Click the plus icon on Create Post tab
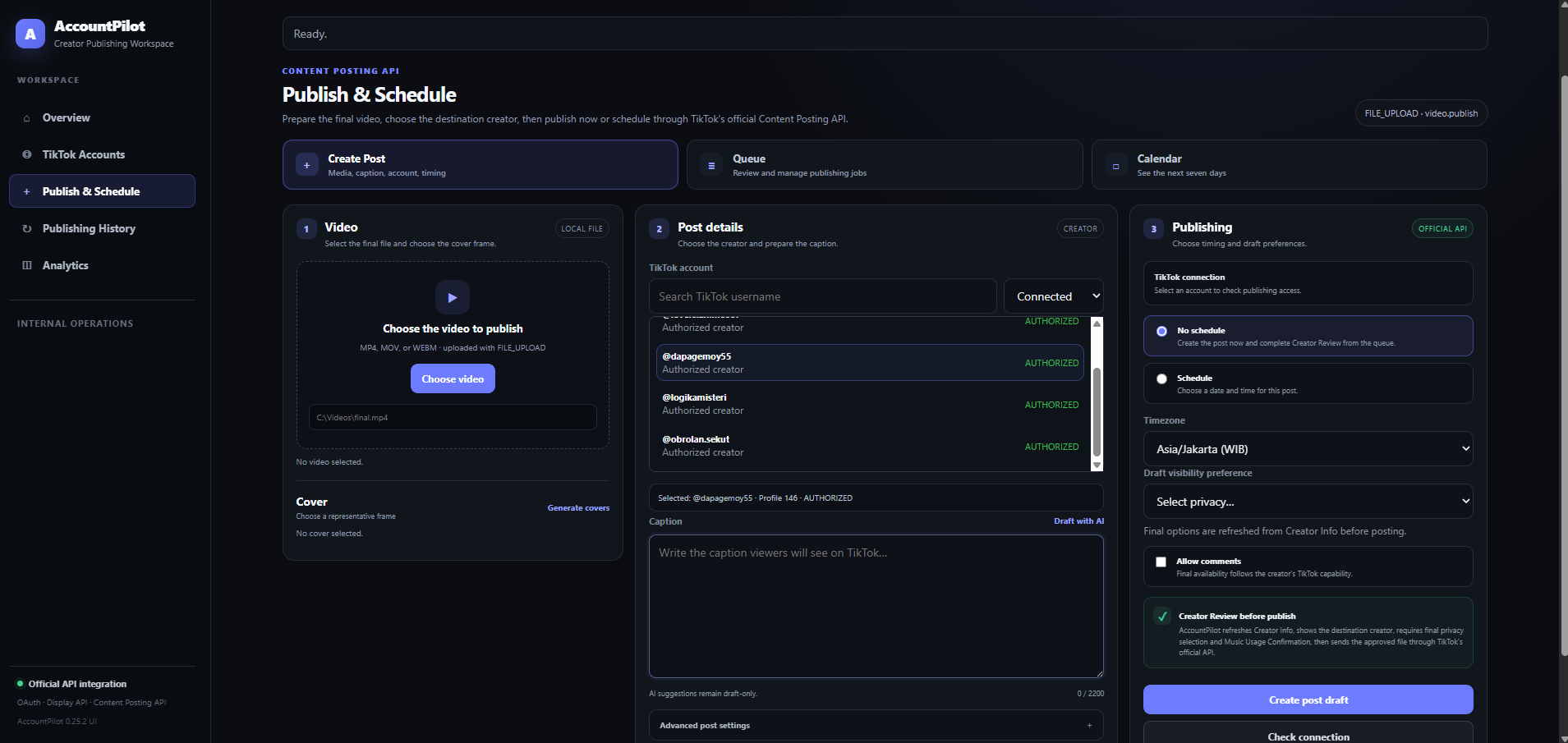Image resolution: width=1568 pixels, height=743 pixels. click(x=306, y=165)
